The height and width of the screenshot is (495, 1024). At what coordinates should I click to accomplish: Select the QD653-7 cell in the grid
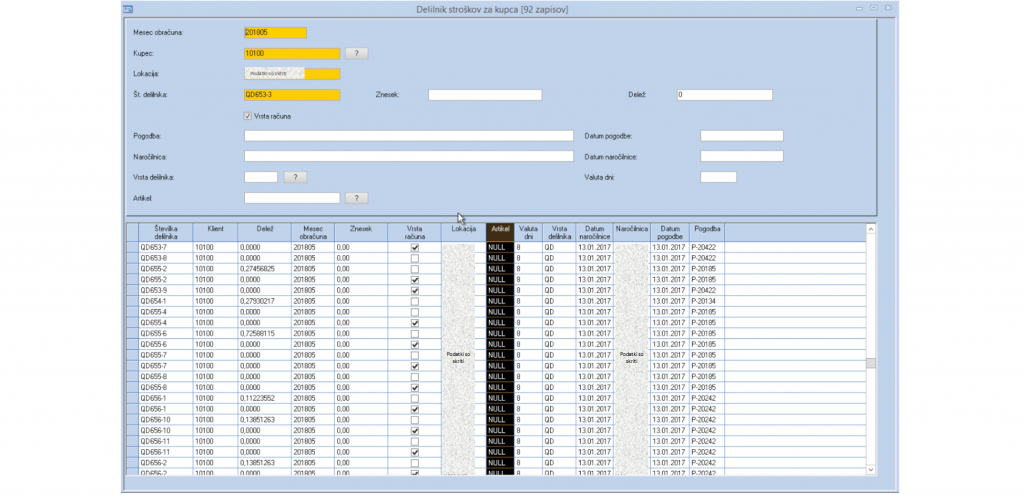[x=166, y=248]
